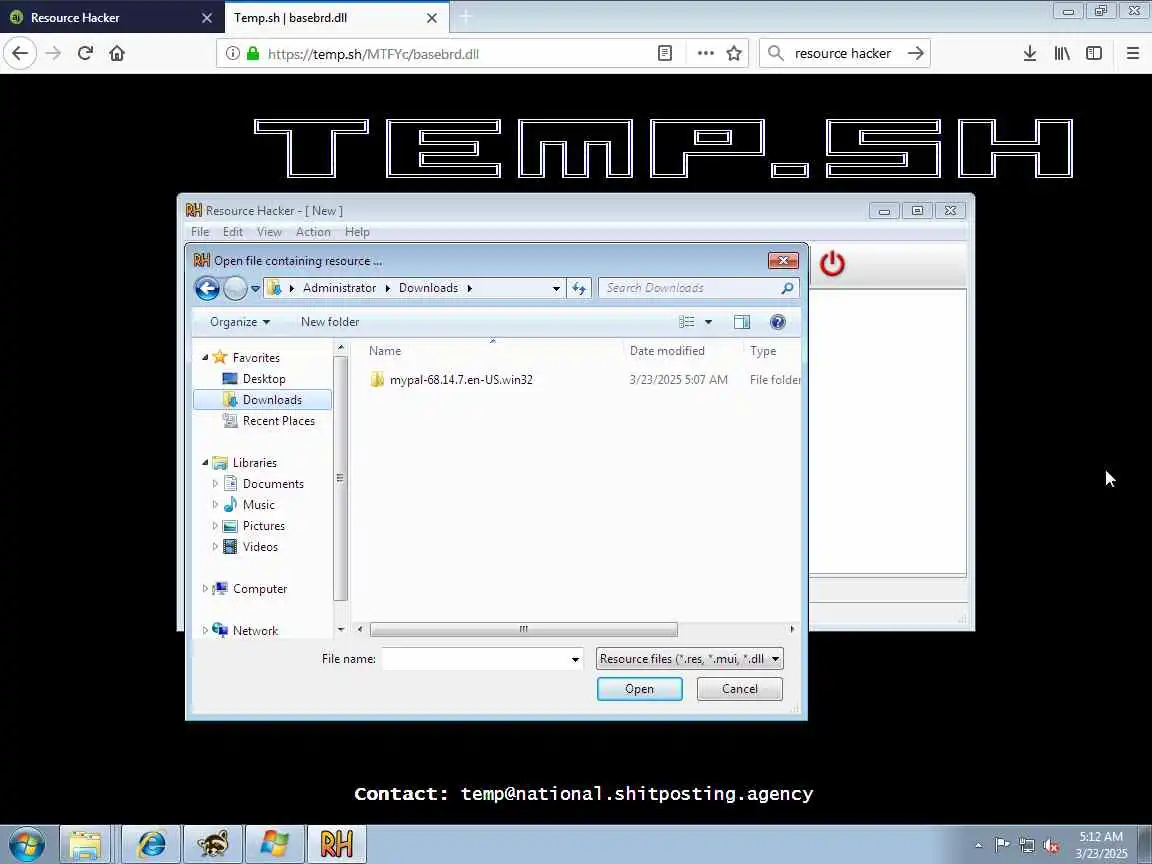Reload the current temp.sh page
1152x864 pixels.
[85, 53]
